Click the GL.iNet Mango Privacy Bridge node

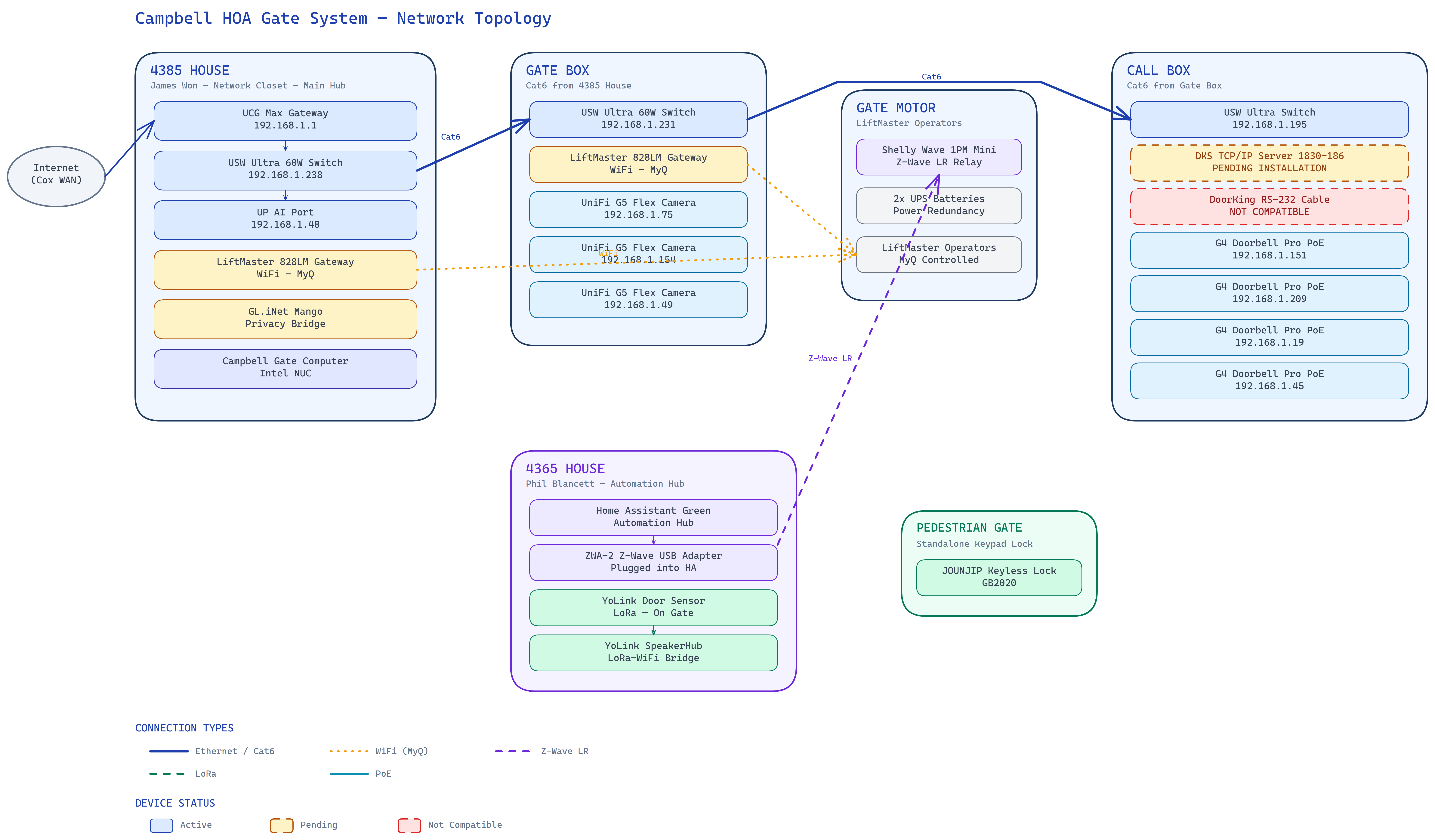tap(285, 319)
